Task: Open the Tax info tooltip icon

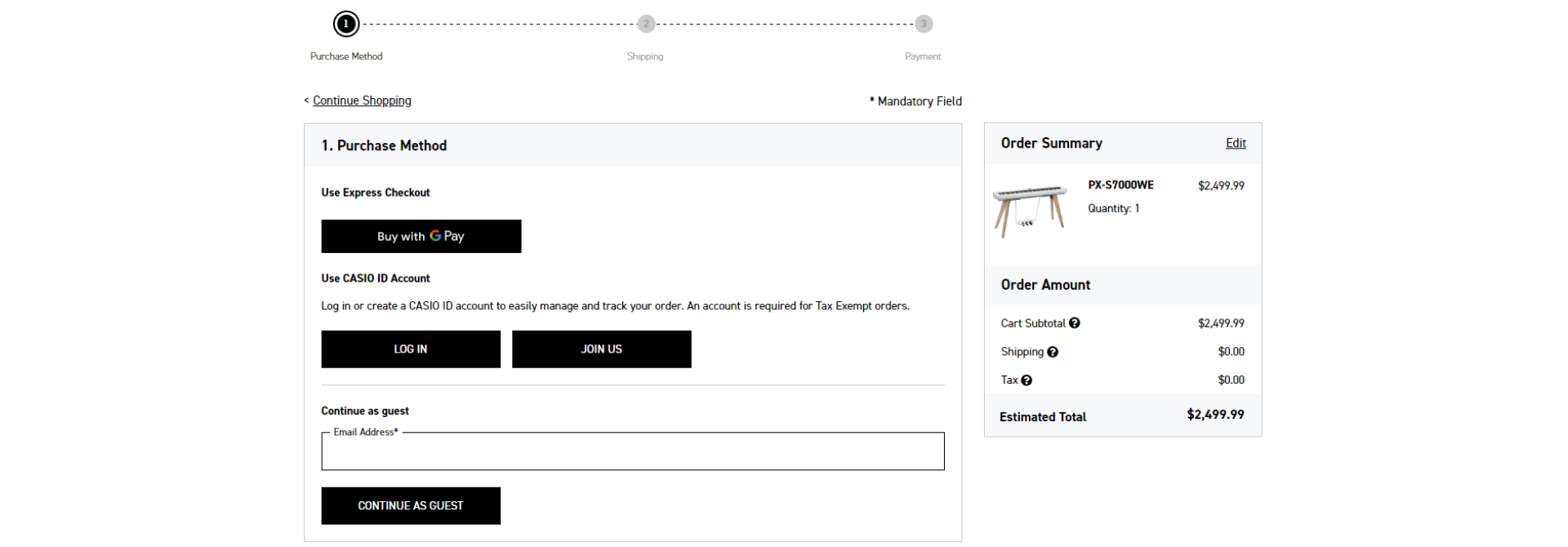Action: pyautogui.click(x=1027, y=380)
